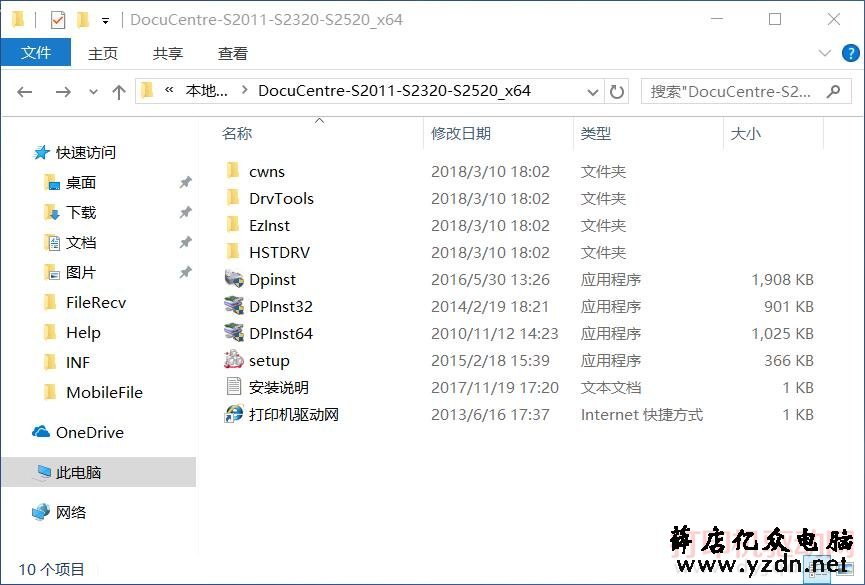The height and width of the screenshot is (585, 865).
Task: Select the 打印机驱动网 internet shortcut icon
Action: pyautogui.click(x=234, y=414)
